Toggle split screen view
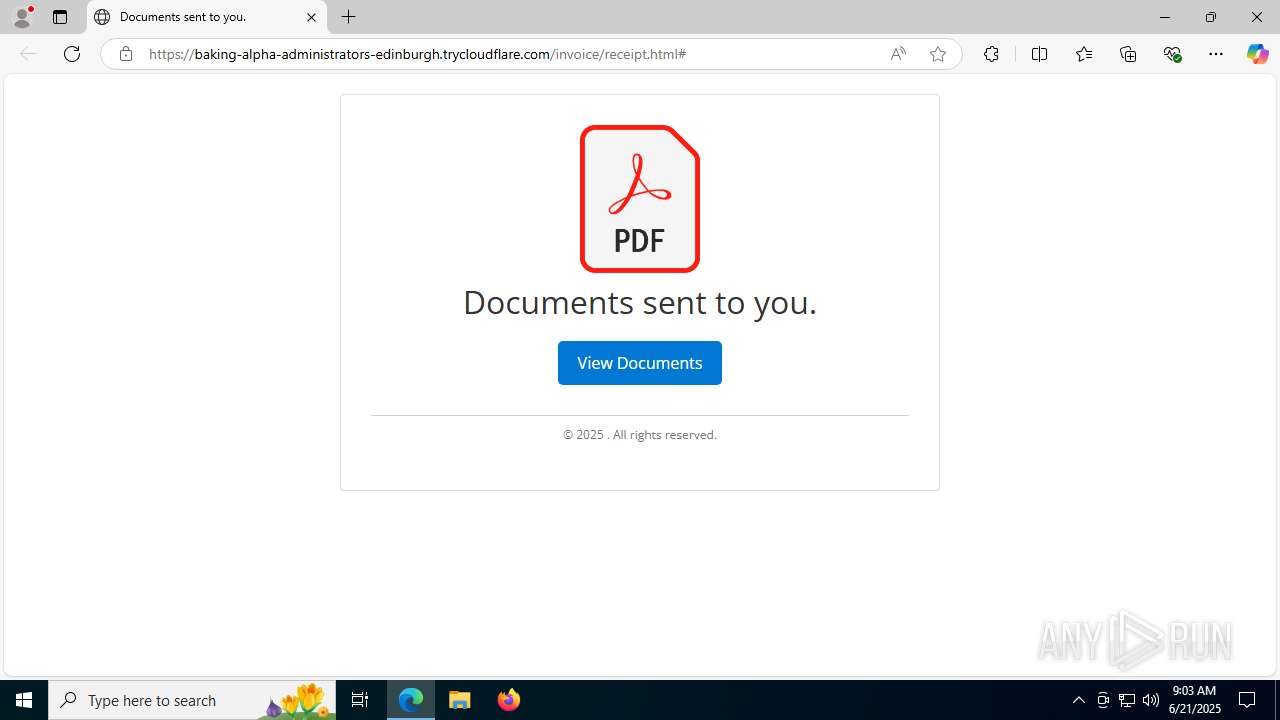1280x720 pixels. point(1039,54)
